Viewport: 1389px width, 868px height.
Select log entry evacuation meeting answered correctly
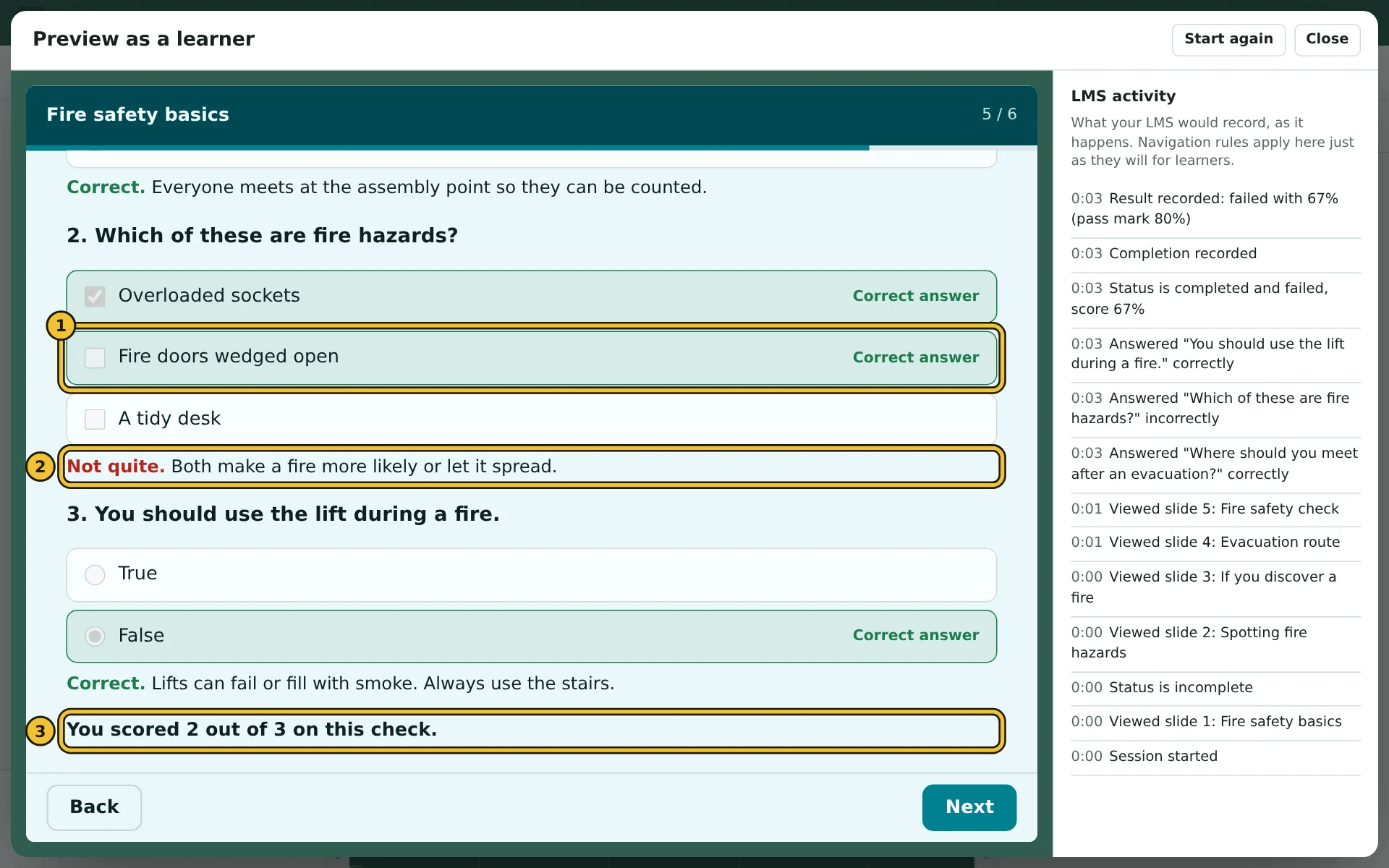coord(1215,464)
